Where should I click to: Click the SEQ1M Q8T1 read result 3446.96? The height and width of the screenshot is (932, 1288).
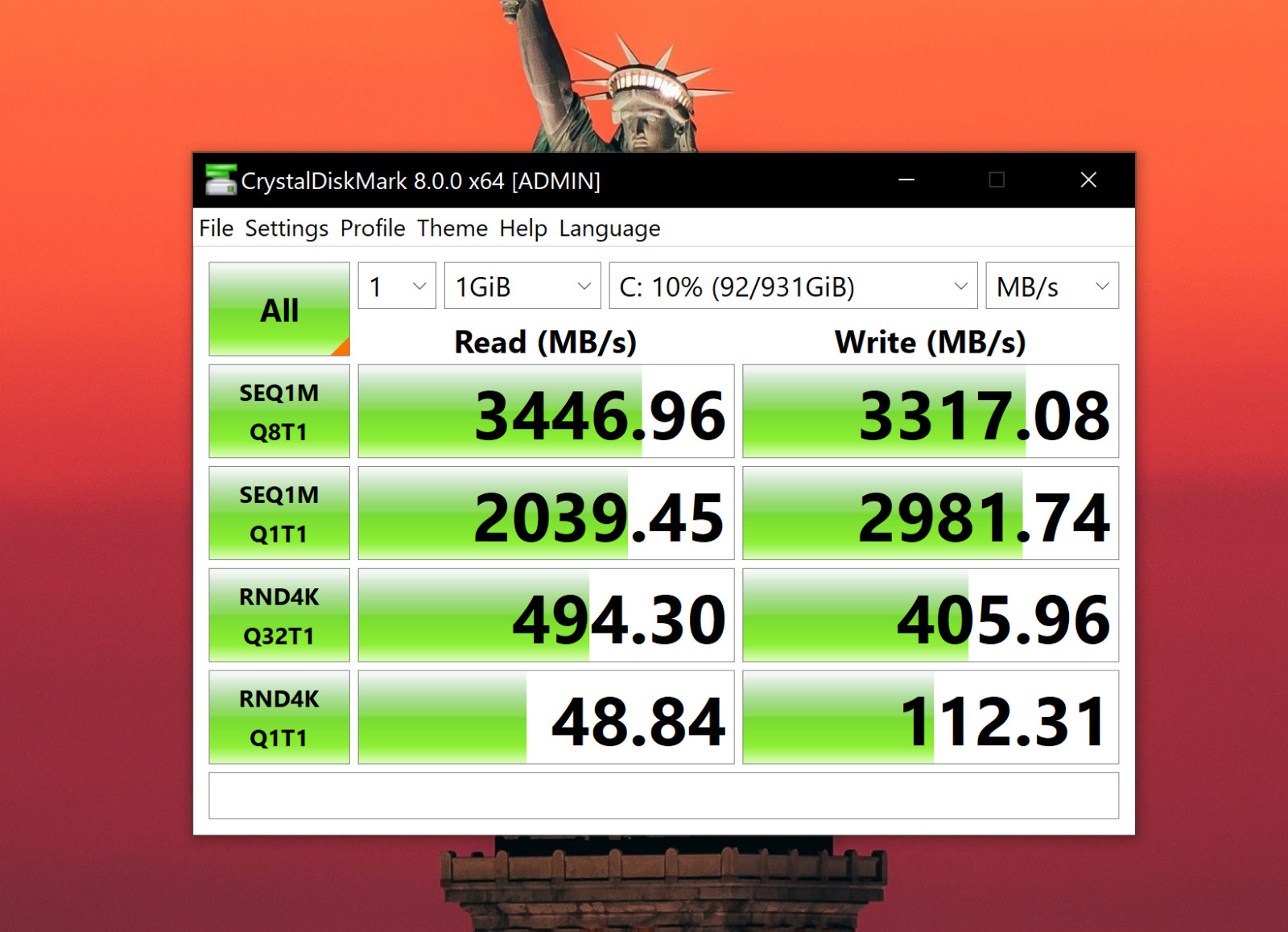[x=546, y=411]
